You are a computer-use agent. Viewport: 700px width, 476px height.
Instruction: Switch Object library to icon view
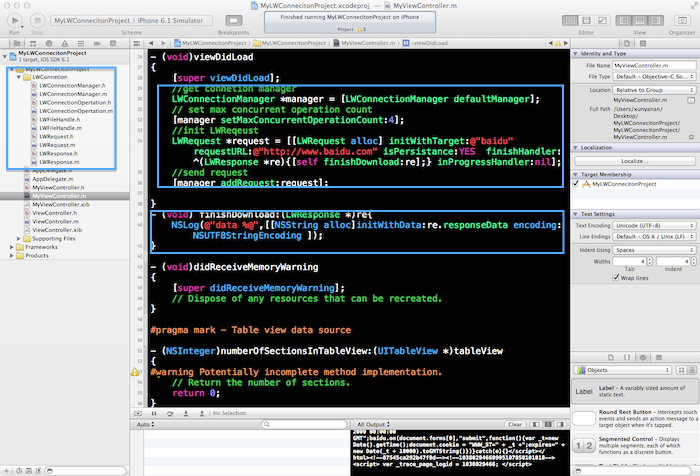pyautogui.click(x=682, y=370)
